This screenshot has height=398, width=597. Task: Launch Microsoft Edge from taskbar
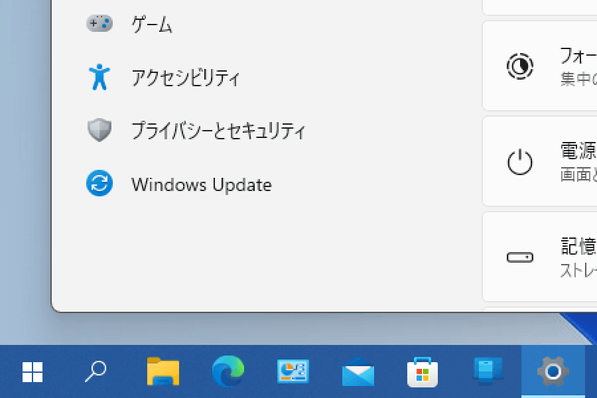(x=228, y=371)
